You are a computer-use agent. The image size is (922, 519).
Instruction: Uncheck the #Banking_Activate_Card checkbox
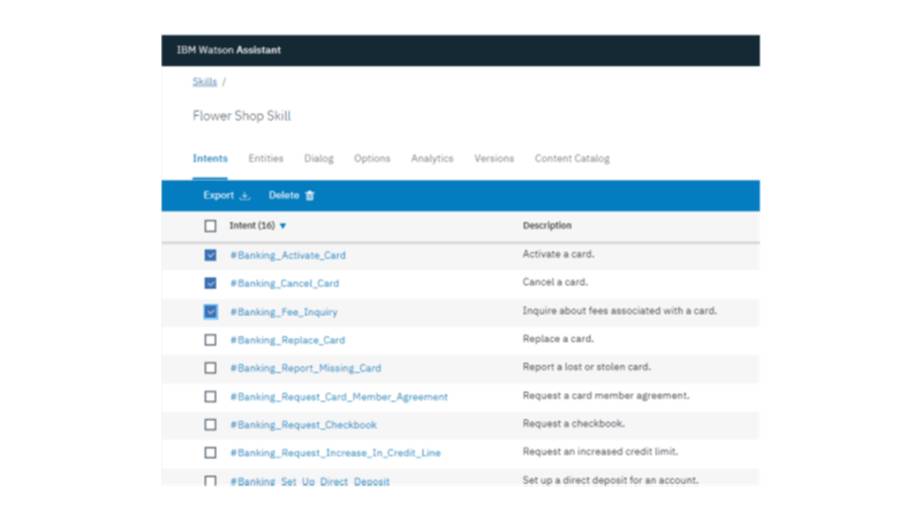[x=210, y=255]
